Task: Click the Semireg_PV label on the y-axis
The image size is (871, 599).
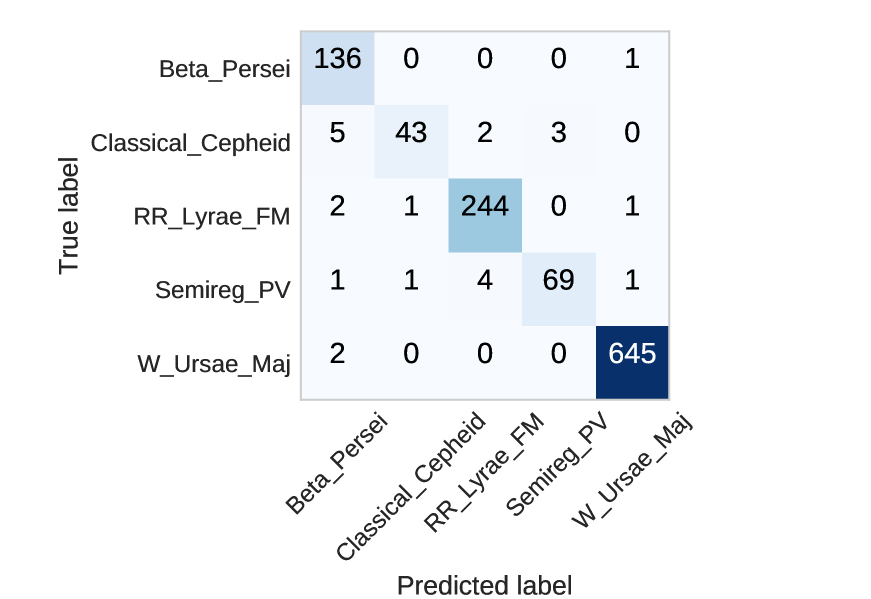Action: (222, 290)
